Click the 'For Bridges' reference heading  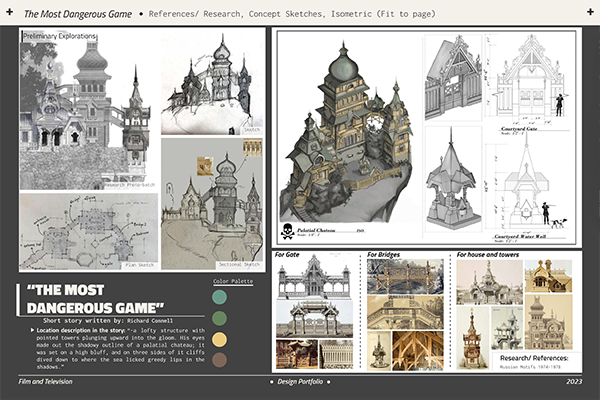pos(385,256)
